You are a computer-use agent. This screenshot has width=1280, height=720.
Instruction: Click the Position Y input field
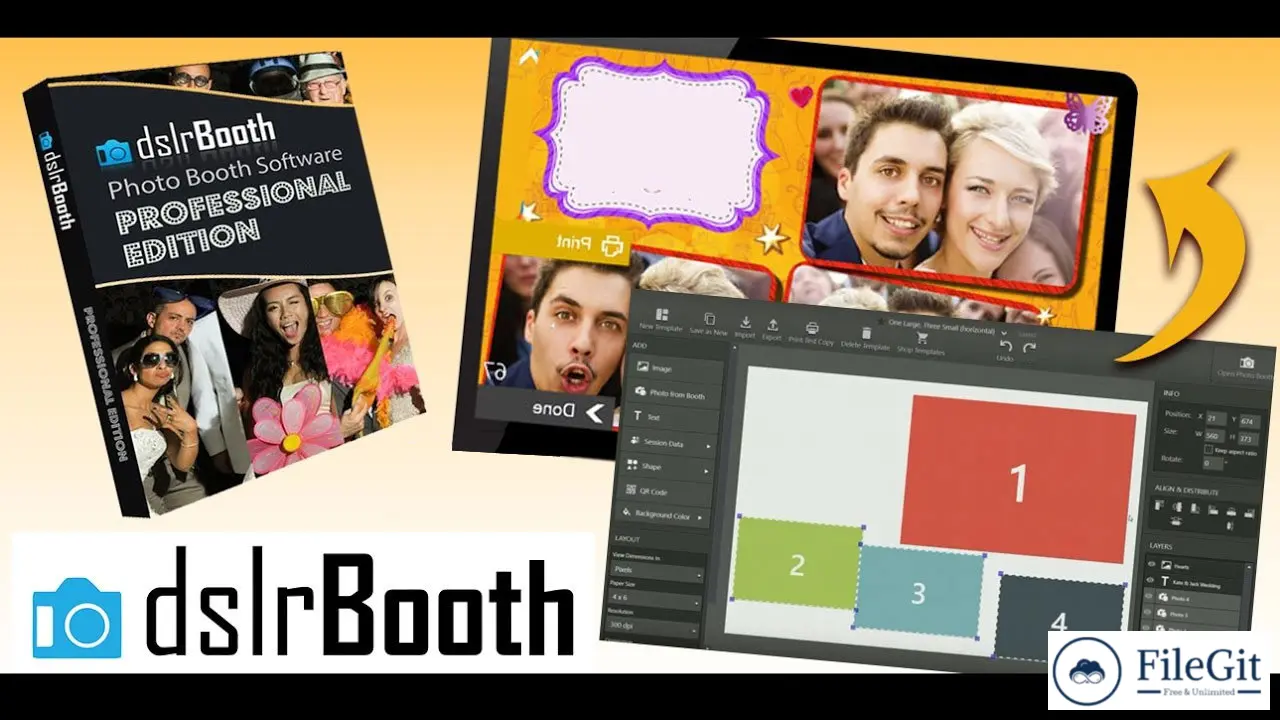[x=1250, y=421]
